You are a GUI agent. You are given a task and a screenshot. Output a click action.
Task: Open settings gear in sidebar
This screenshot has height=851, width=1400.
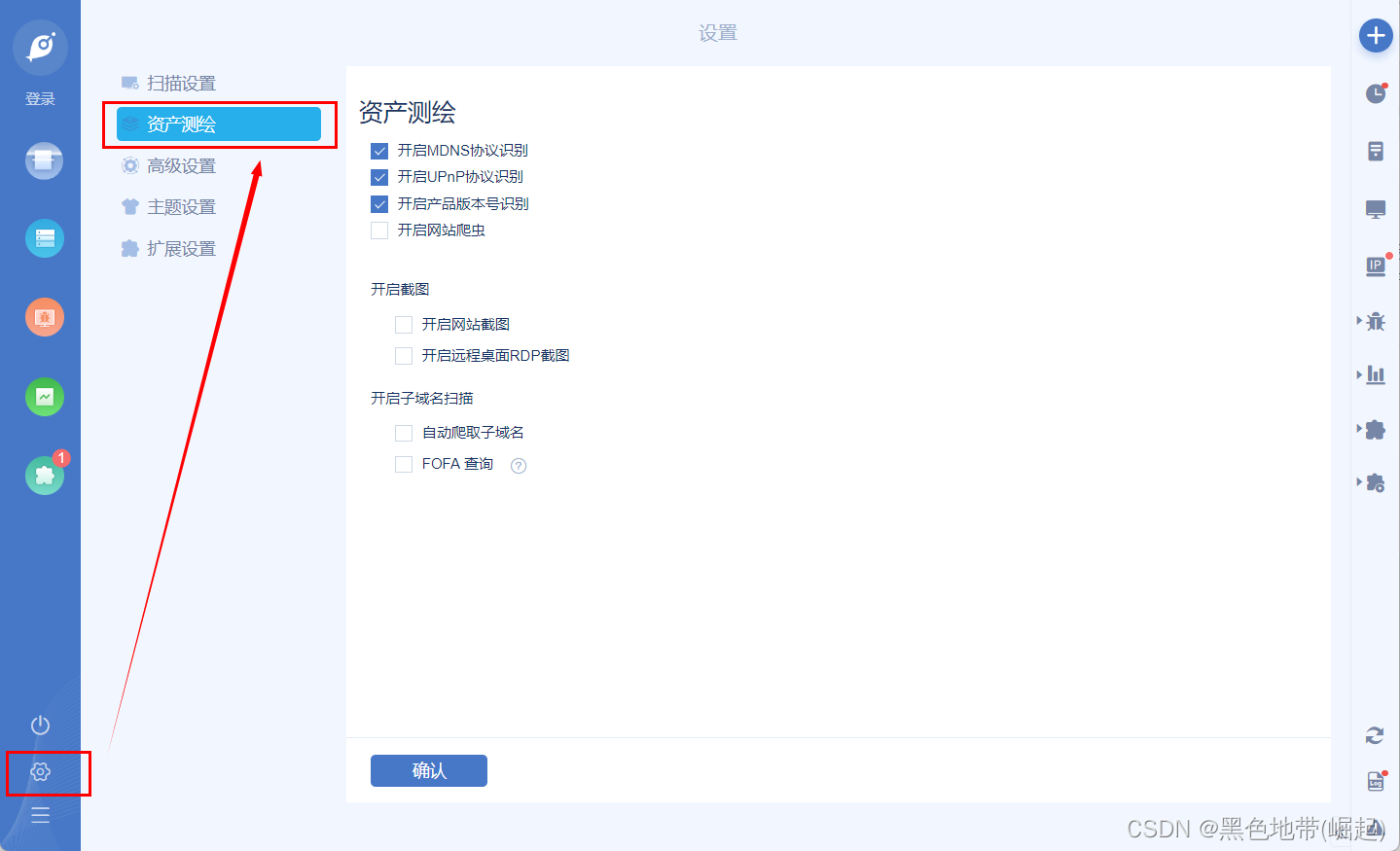40,771
